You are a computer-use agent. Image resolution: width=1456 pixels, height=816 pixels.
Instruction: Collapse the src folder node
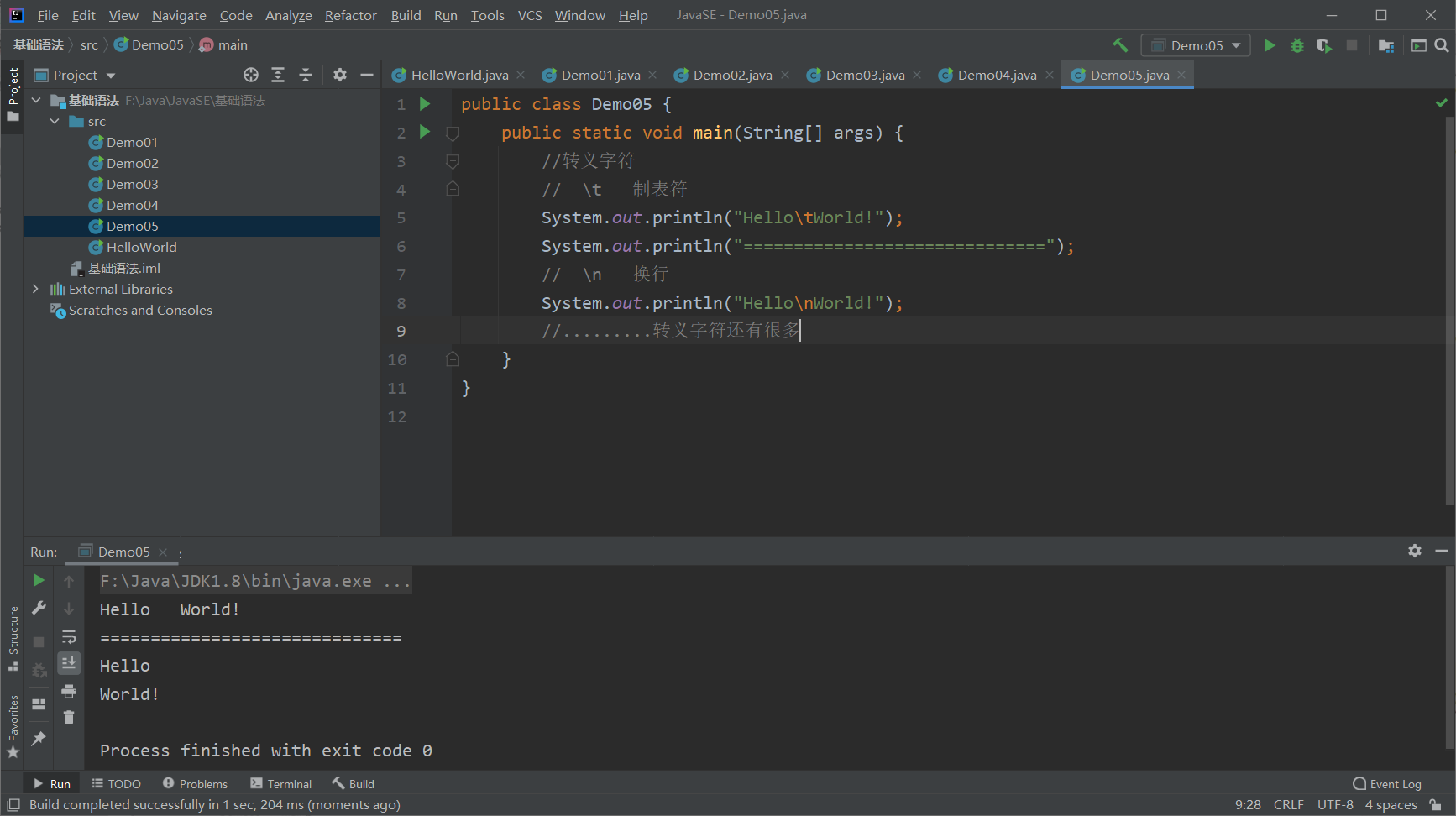coord(55,121)
